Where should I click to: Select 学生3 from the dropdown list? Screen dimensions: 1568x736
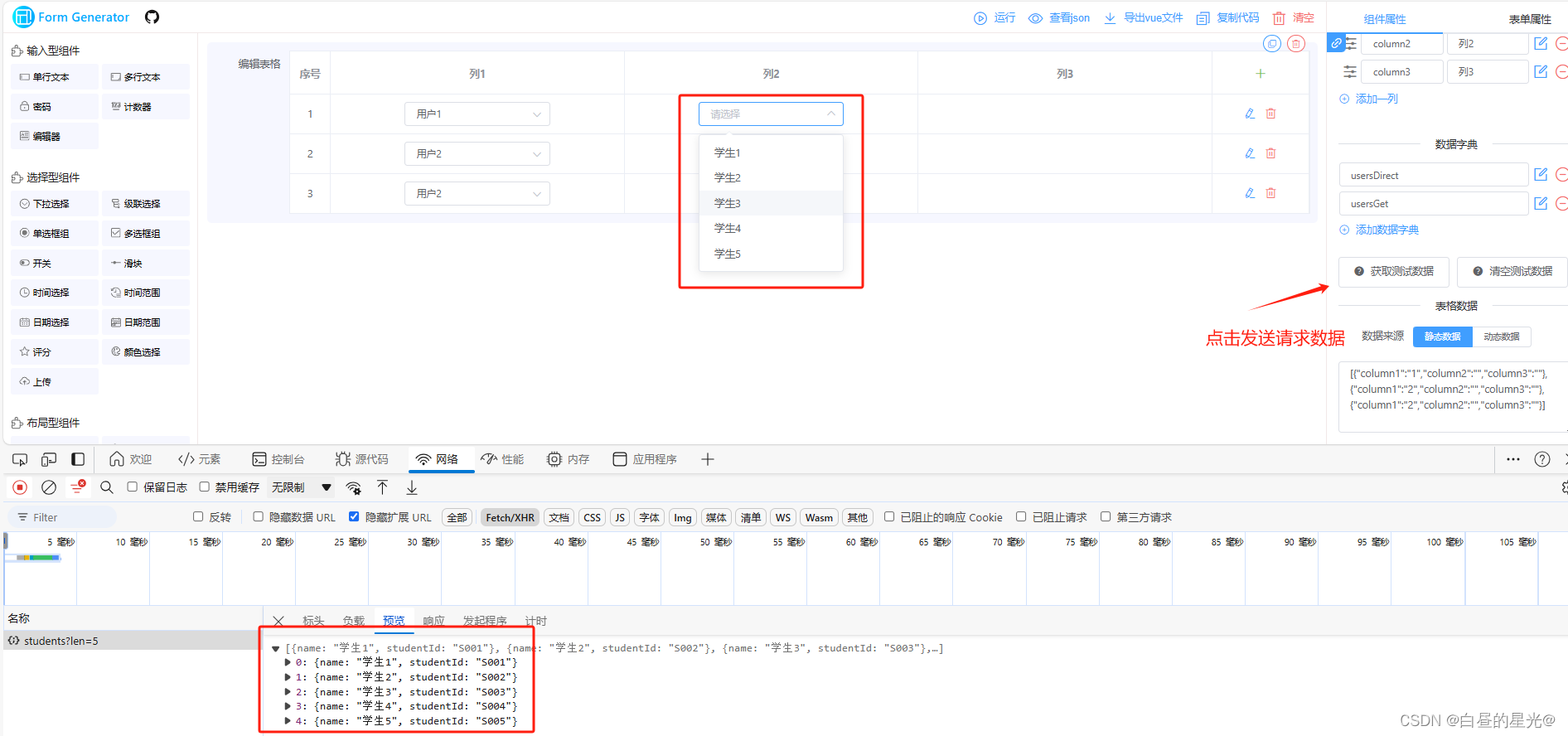tap(771, 203)
